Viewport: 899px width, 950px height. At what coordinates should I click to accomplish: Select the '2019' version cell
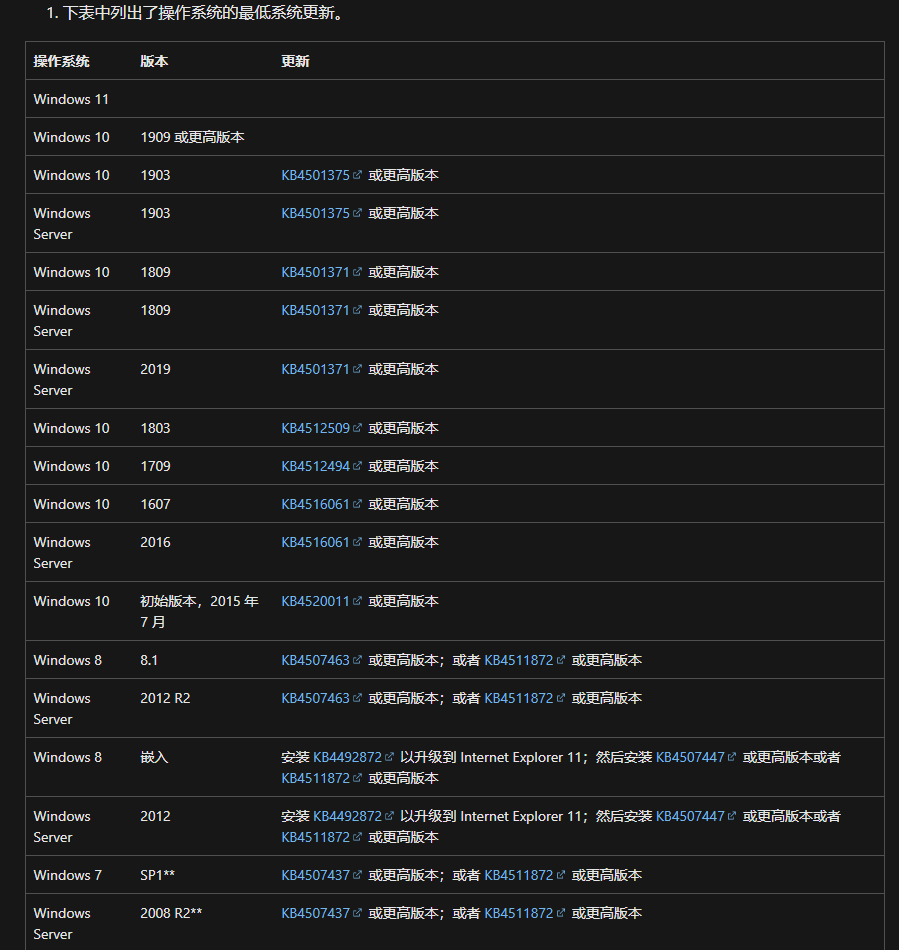[155, 369]
